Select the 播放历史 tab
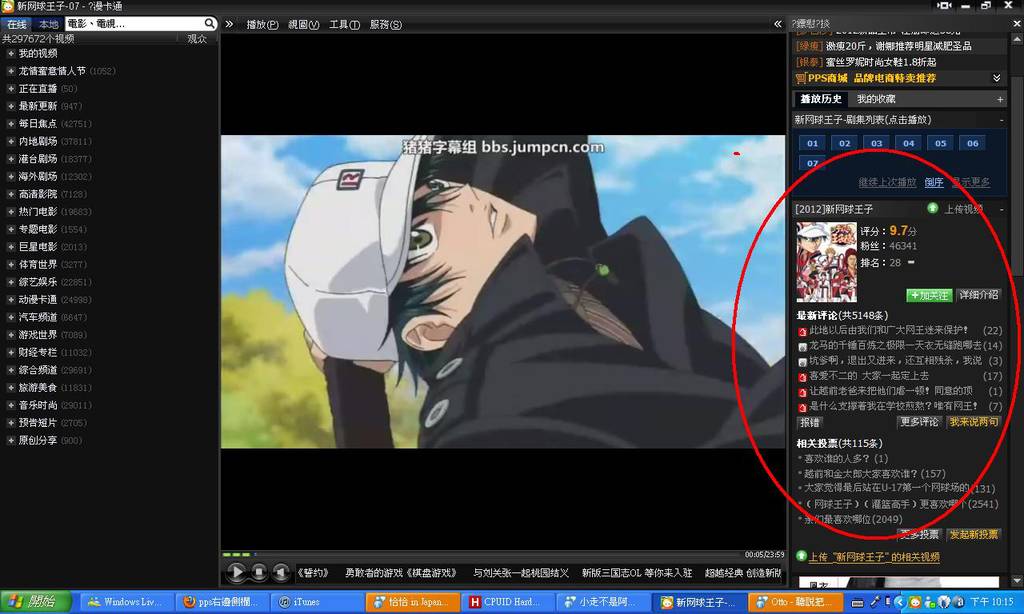 point(821,99)
